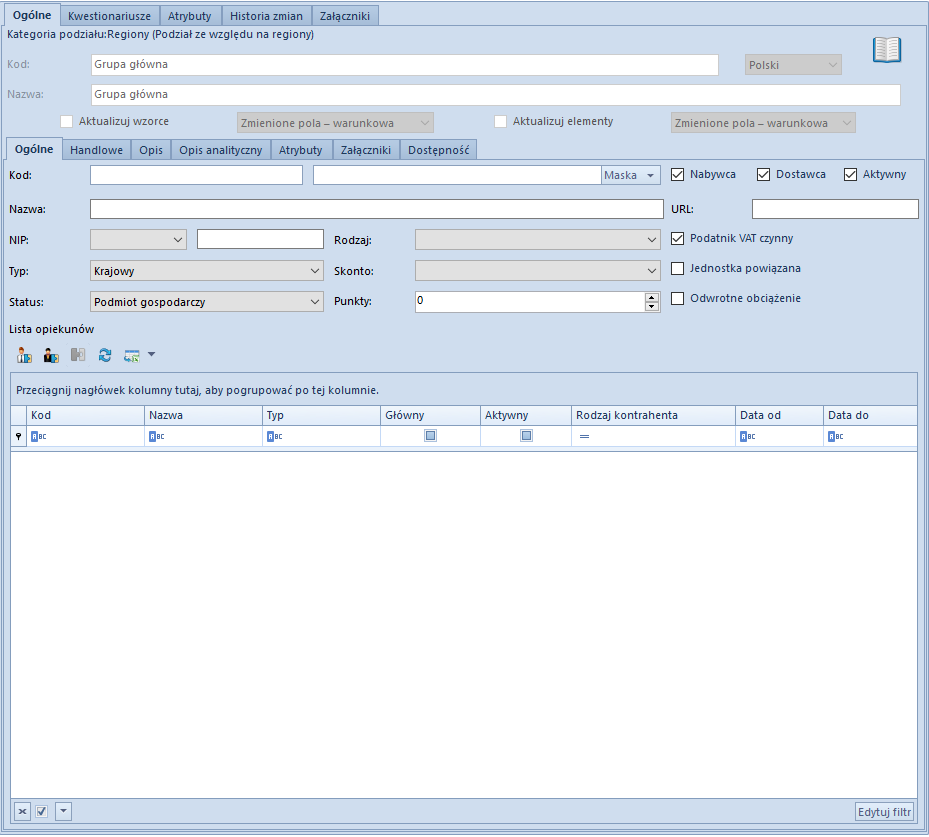
Task: Sort by the Kod column header
Action: (x=85, y=415)
